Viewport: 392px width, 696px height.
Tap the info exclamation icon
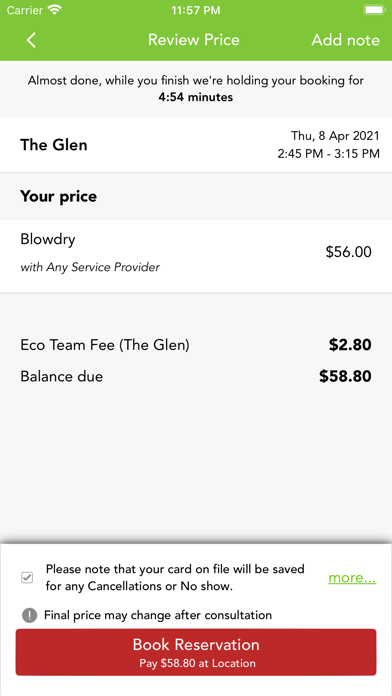(29, 615)
